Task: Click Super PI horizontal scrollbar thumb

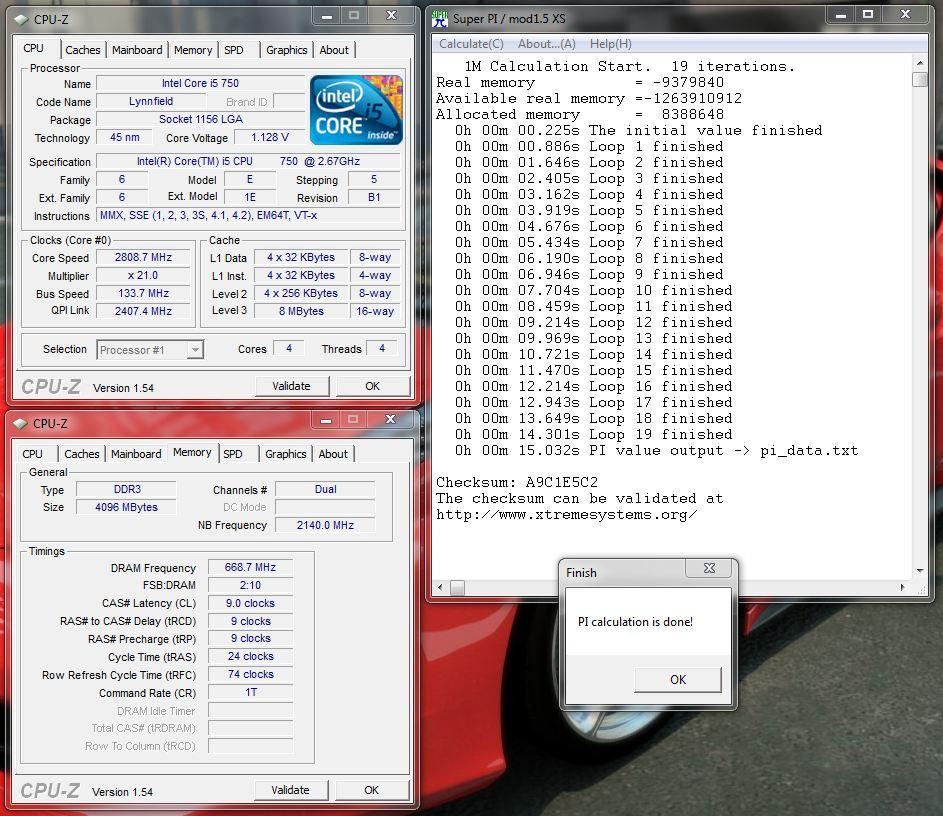Action: [458, 587]
